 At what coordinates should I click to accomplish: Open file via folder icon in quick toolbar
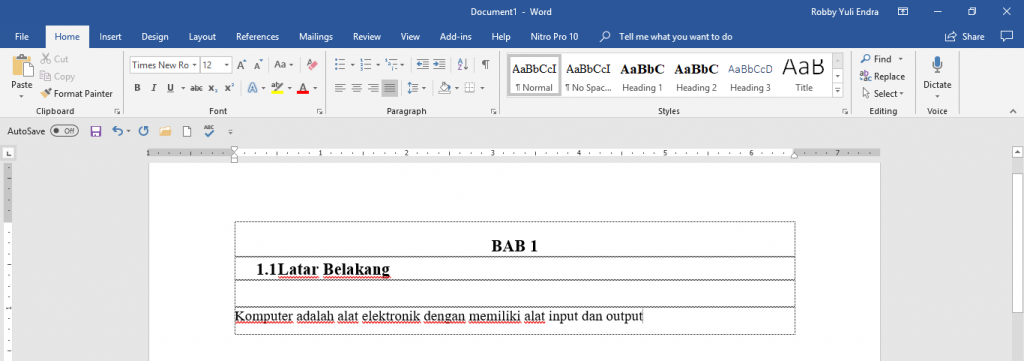[165, 131]
